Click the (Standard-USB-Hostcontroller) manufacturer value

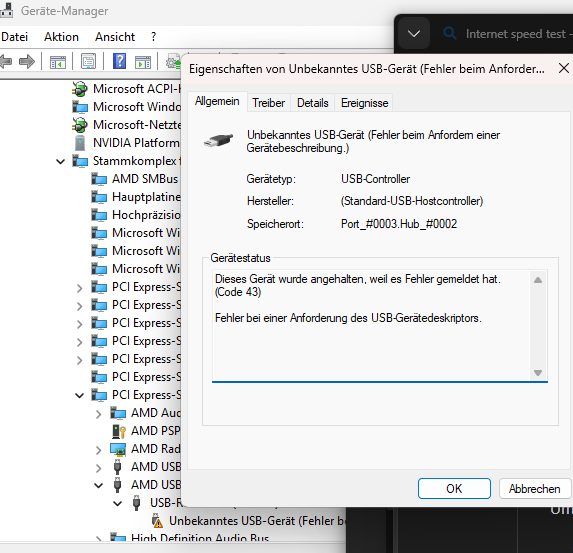pos(412,201)
